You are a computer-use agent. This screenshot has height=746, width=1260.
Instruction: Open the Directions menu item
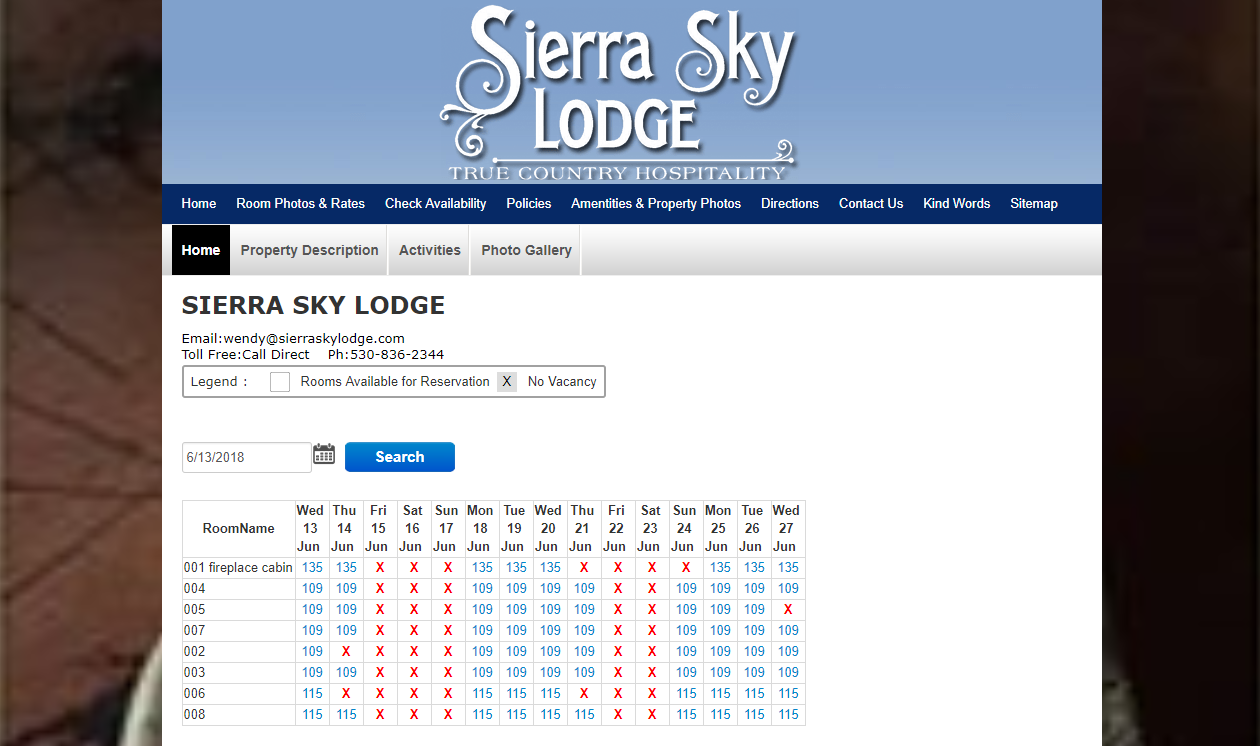coord(790,203)
